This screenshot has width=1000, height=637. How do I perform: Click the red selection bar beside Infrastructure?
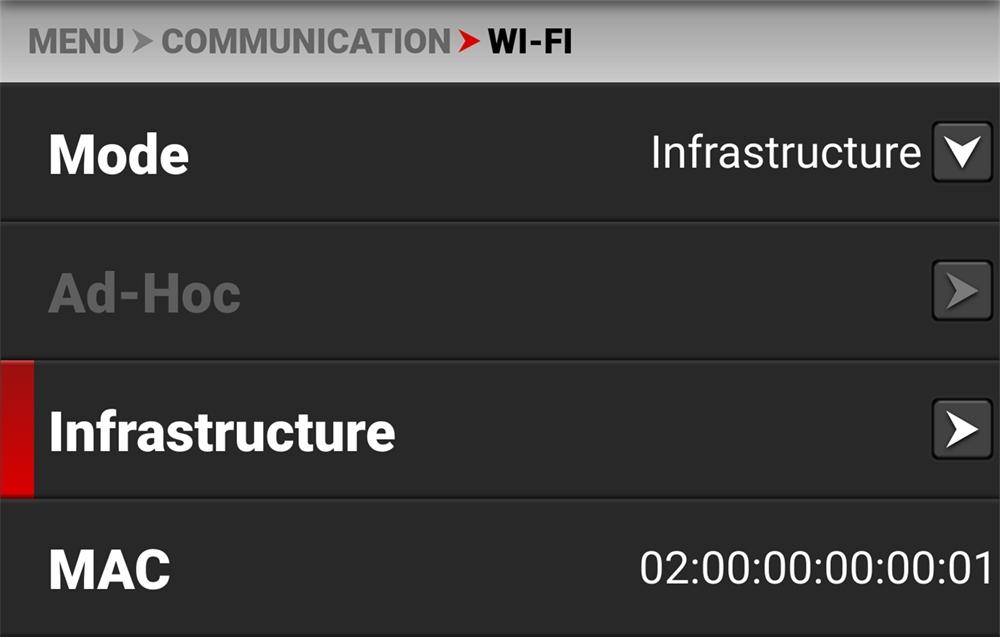17,430
